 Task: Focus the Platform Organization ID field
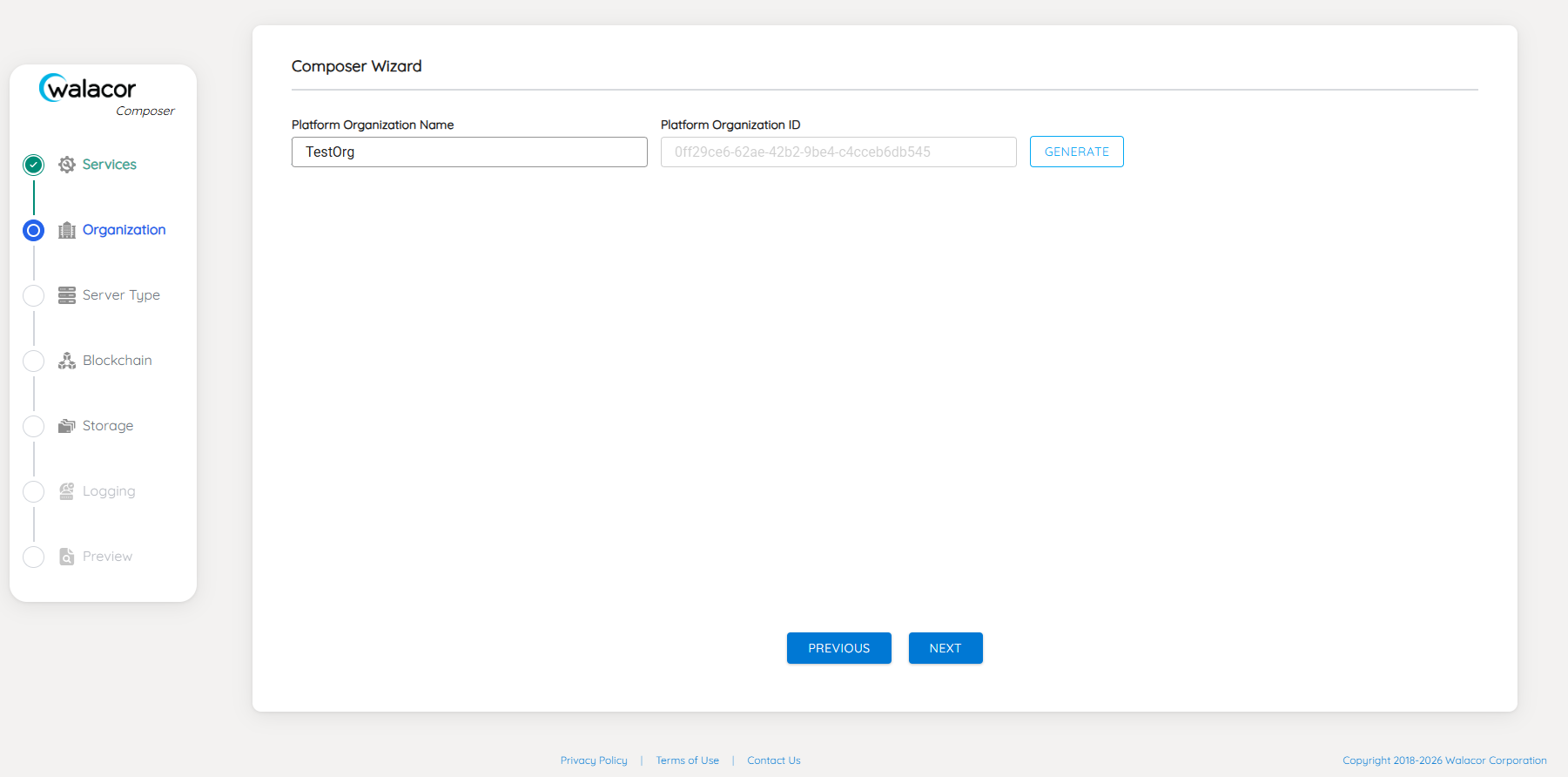838,152
